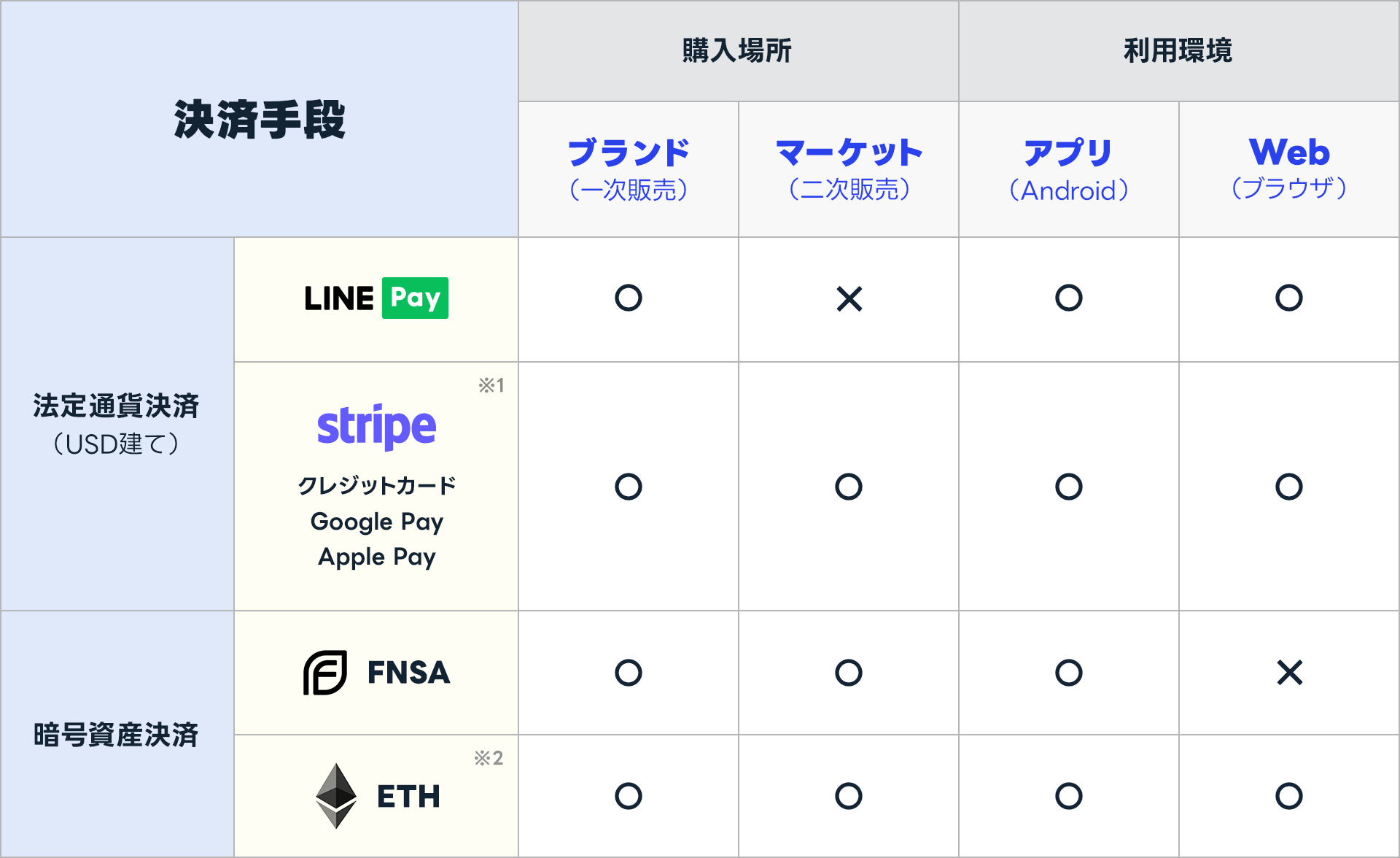The height and width of the screenshot is (858, 1400).
Task: Click the circle for ETH under Web
Action: coord(1289,796)
